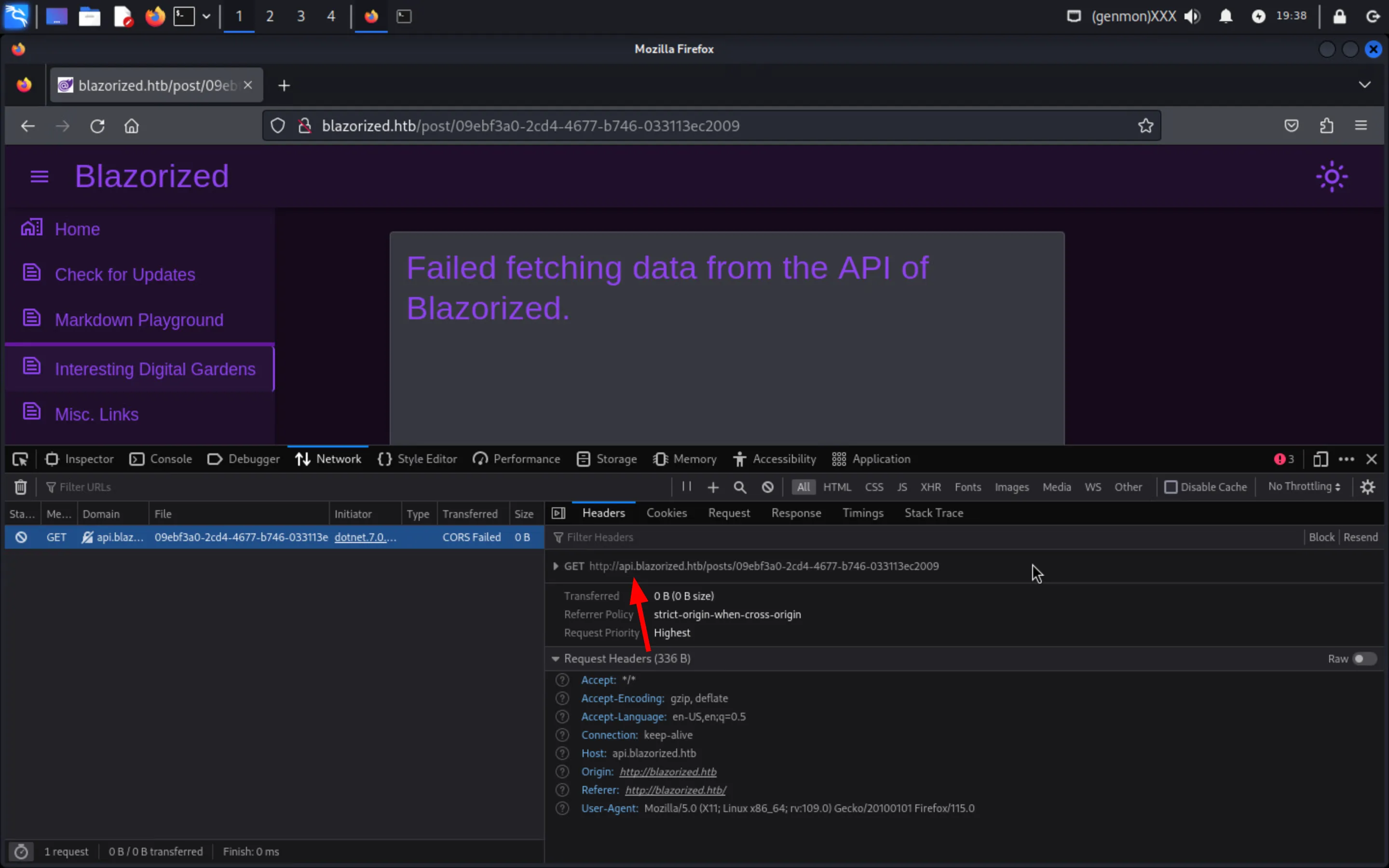Screen dimensions: 1389x868
Task: Click the Firefox reload button
Action: tap(97, 126)
